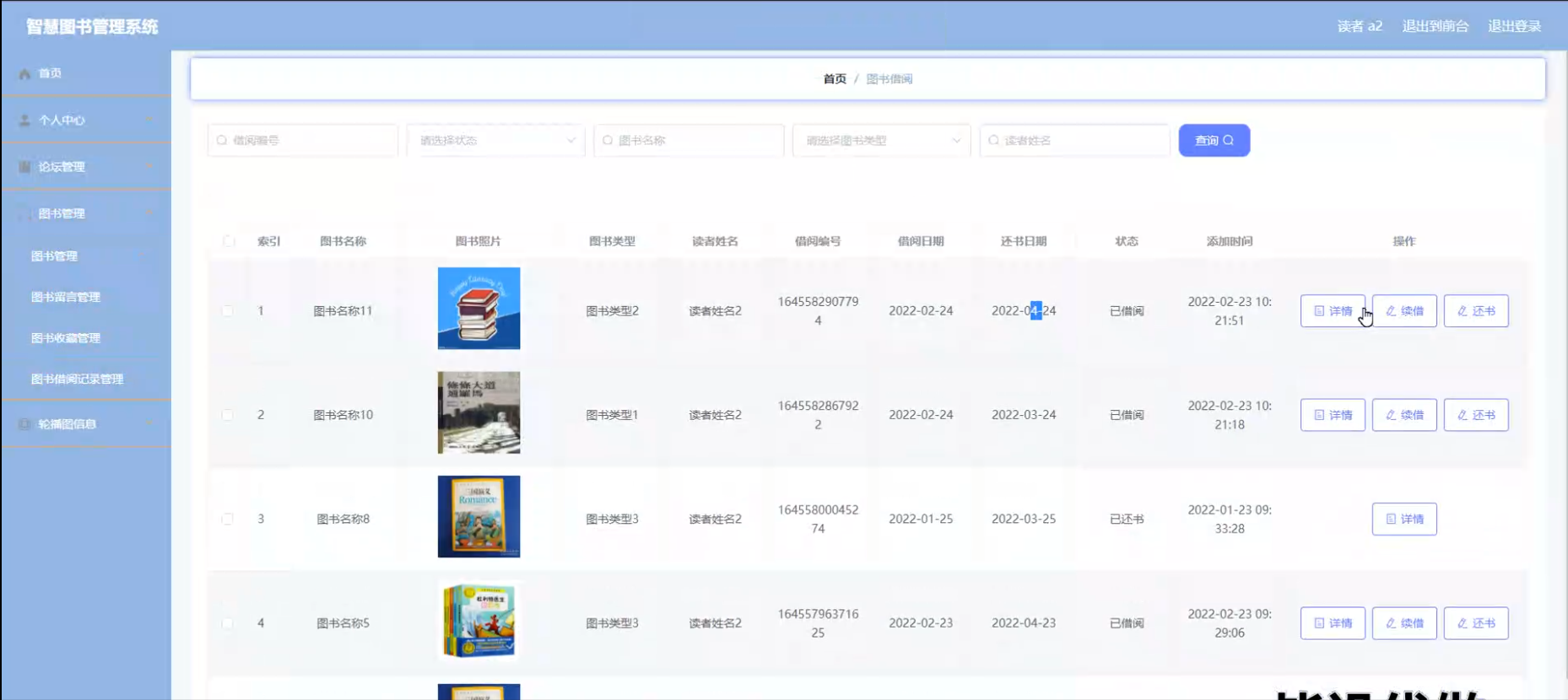Open 详情 for 图书名称8
The image size is (1568, 700).
pos(1404,519)
